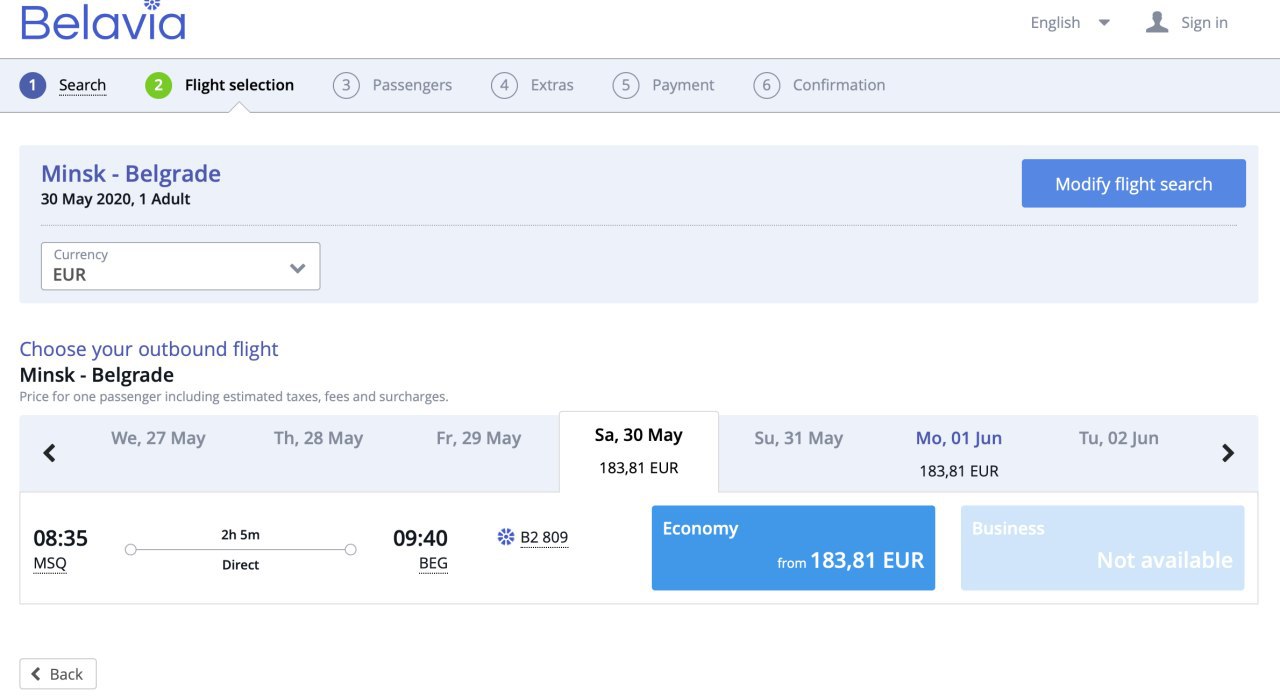Image resolution: width=1280 pixels, height=698 pixels.
Task: Click the 08:35 departure time
Action: pyautogui.click(x=61, y=538)
